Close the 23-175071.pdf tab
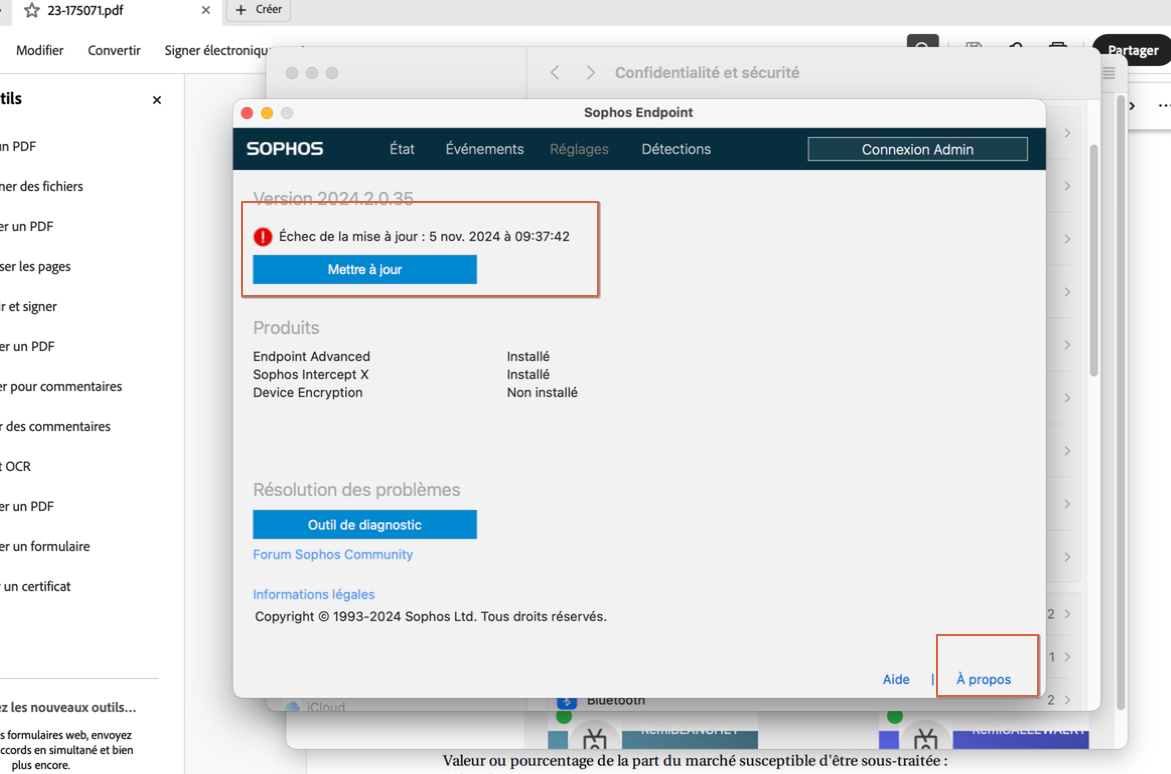Screen dimensions: 1171x774 click(x=206, y=10)
